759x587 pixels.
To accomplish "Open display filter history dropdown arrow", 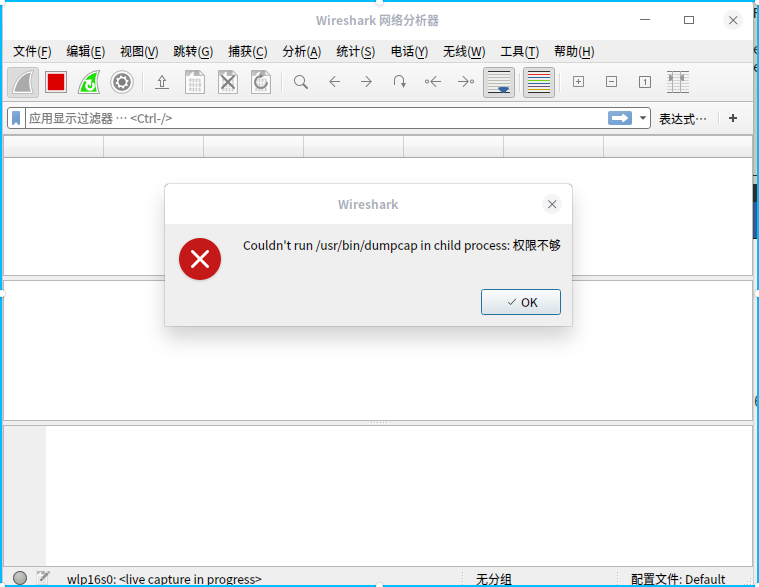I will point(643,118).
